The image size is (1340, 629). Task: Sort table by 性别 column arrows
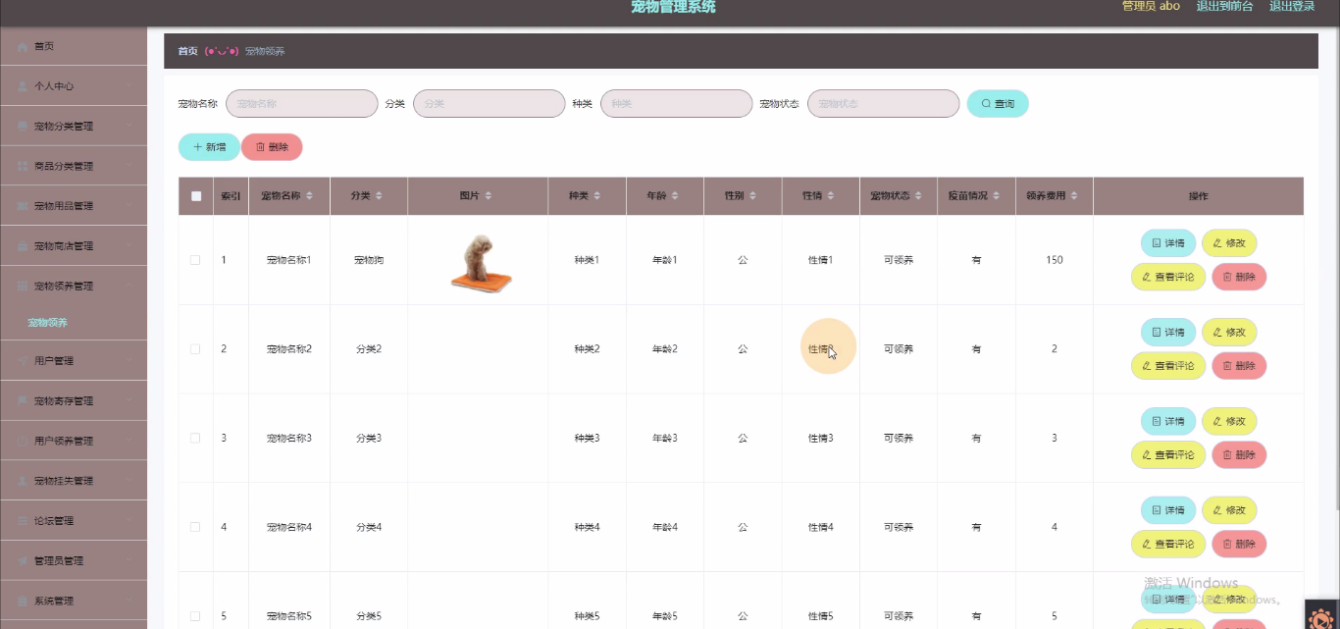pos(753,196)
